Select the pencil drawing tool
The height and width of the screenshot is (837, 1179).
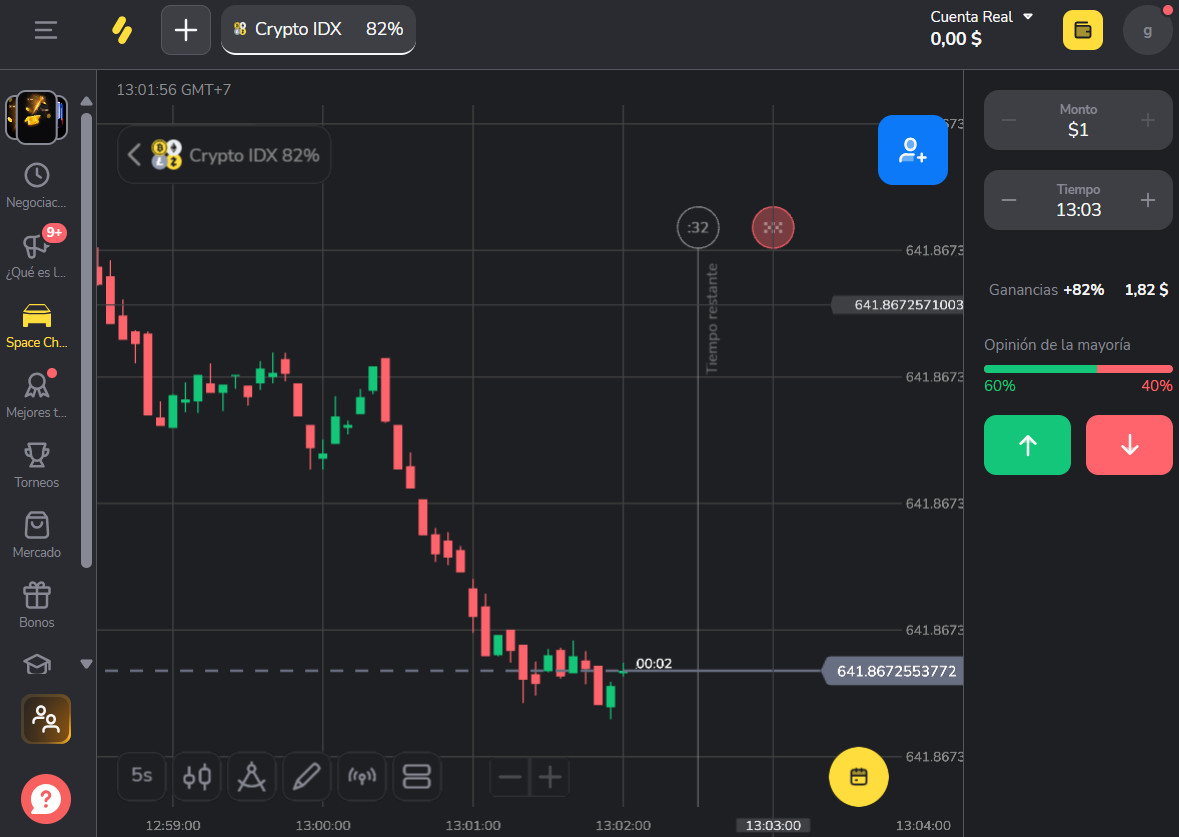click(x=306, y=777)
